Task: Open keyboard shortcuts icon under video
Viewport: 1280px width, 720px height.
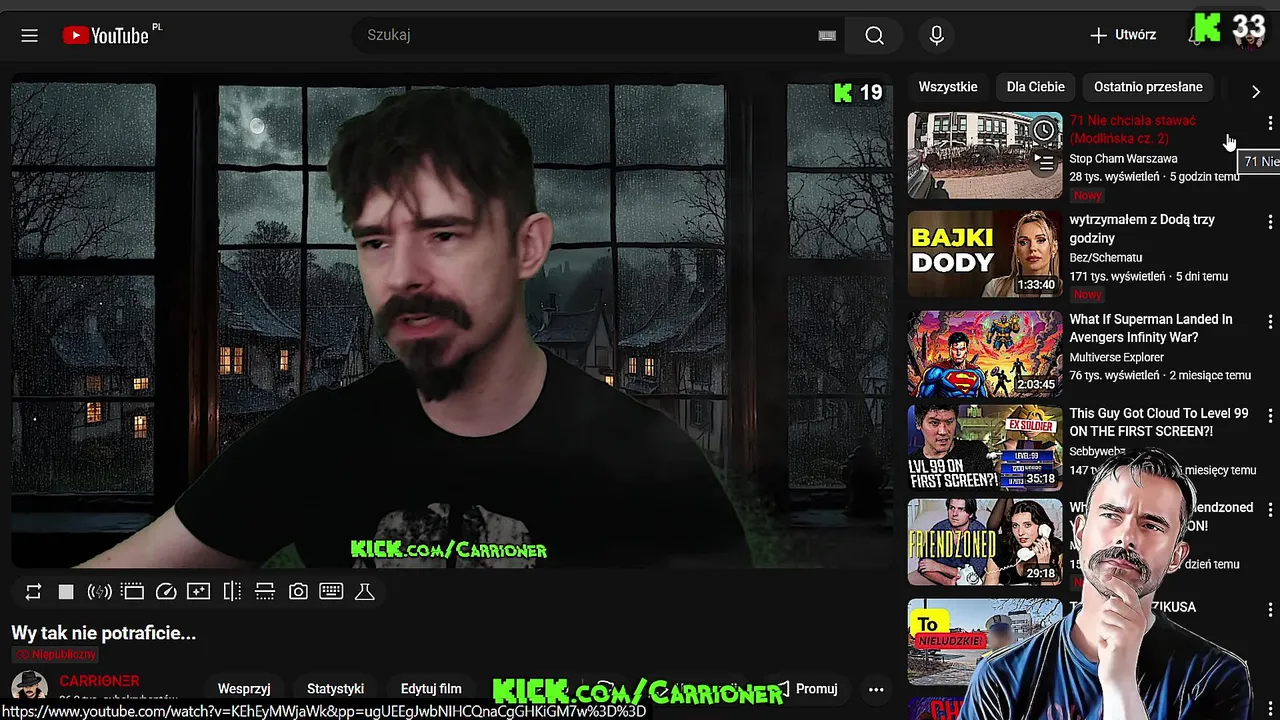Action: (331, 592)
